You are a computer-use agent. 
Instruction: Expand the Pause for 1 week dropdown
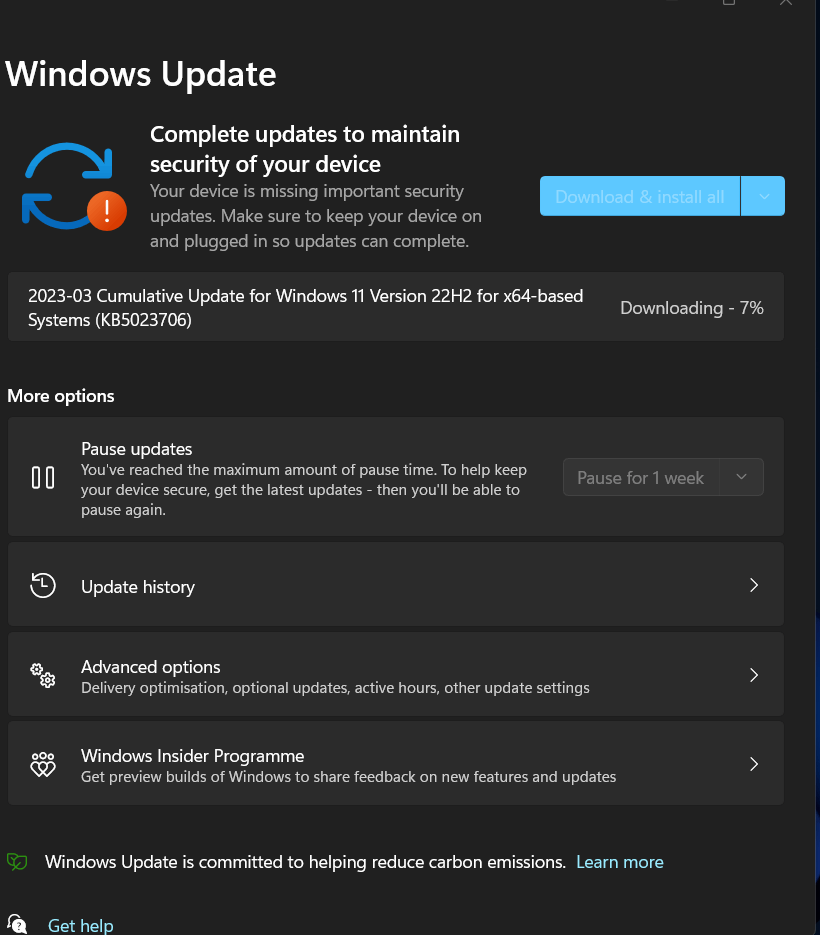point(741,477)
